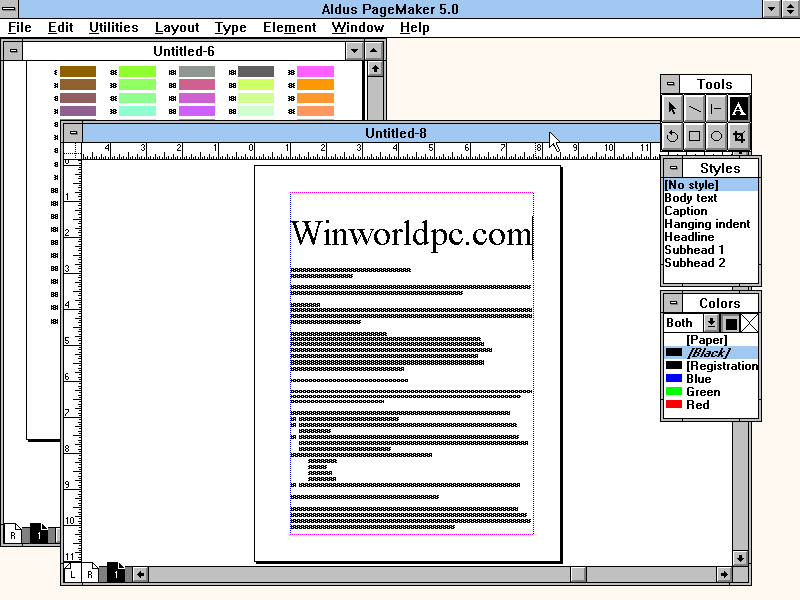
Task: Apply [No style] in Styles palette
Action: 711,185
